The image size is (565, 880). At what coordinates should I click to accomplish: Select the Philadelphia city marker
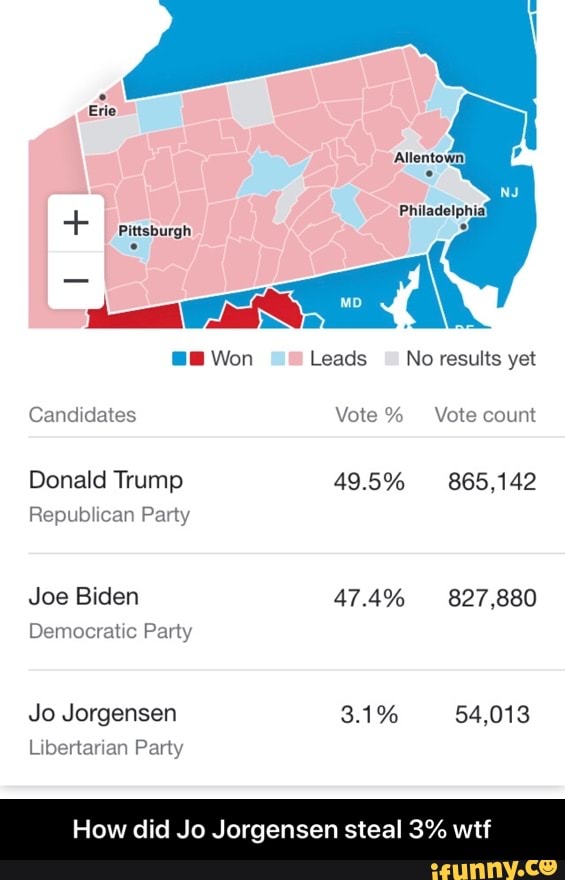pyautogui.click(x=463, y=227)
